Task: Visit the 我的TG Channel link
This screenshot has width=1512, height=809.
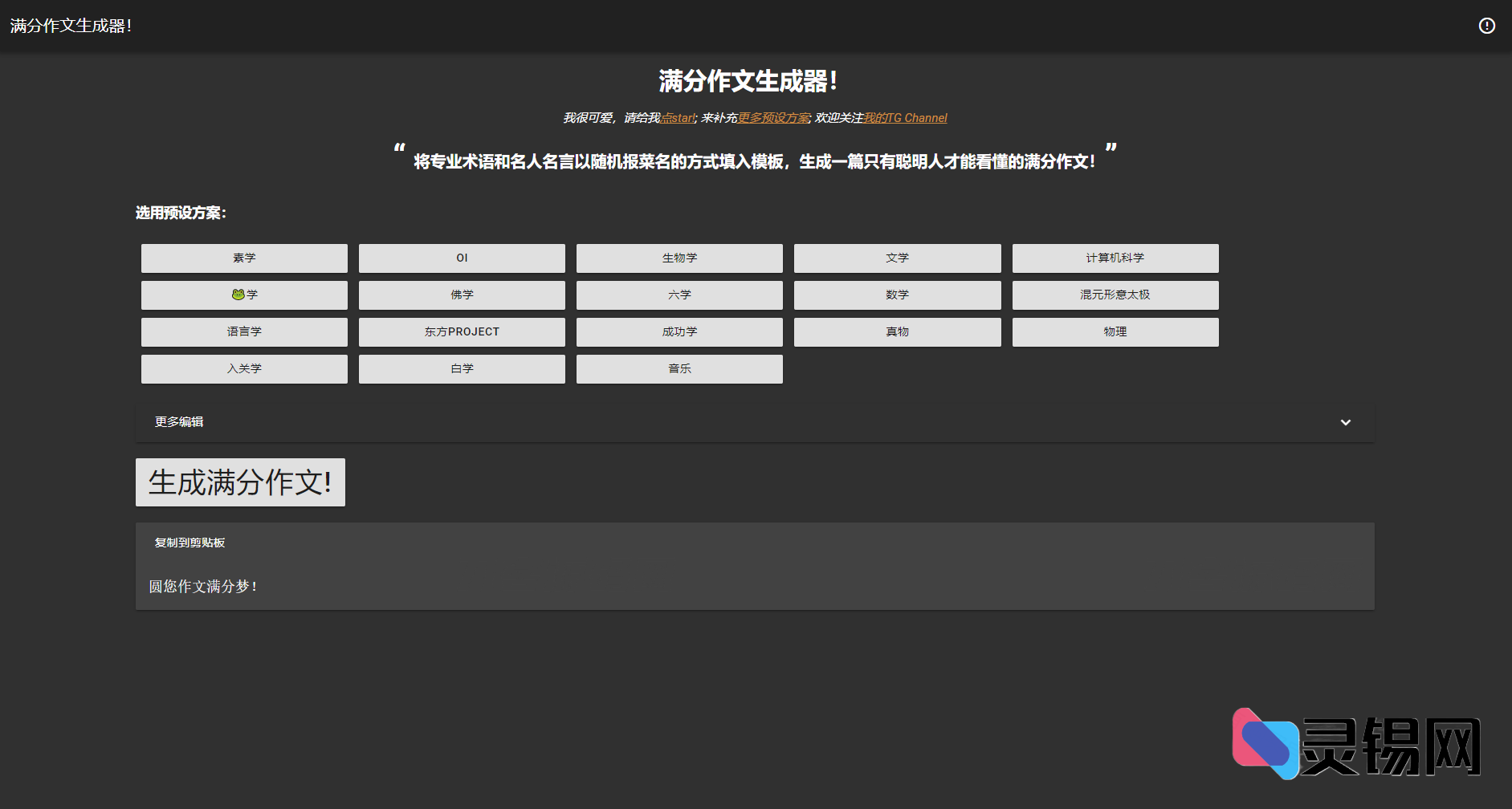Action: tap(904, 117)
